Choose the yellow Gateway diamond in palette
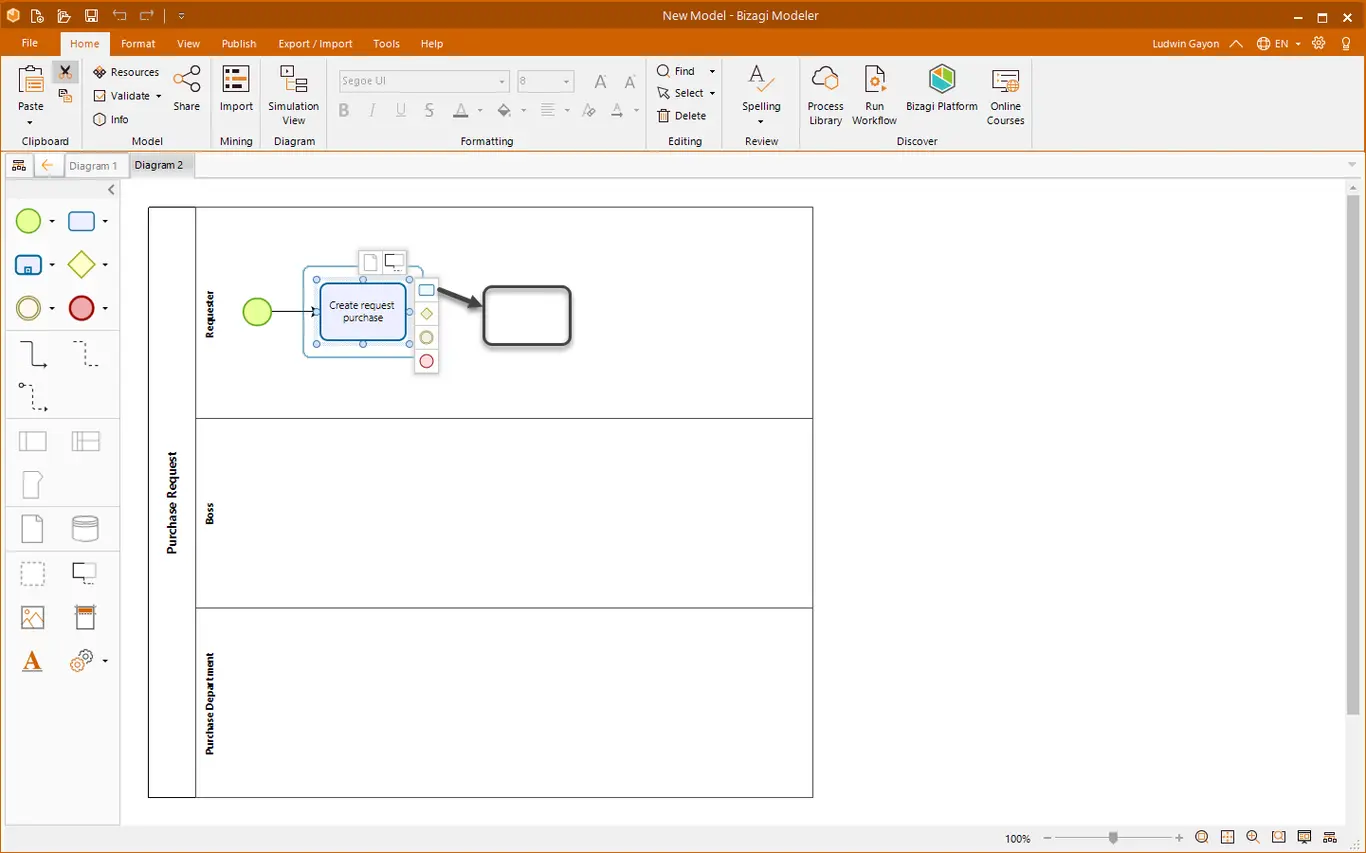Viewport: 1366px width, 853px height. (81, 265)
